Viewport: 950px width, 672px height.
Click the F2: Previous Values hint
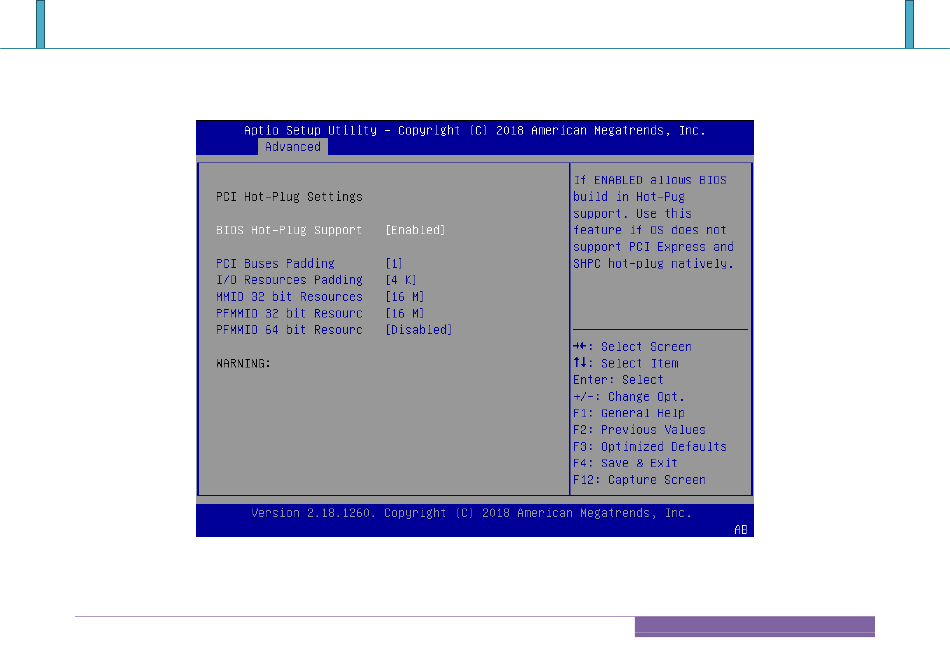click(x=638, y=430)
